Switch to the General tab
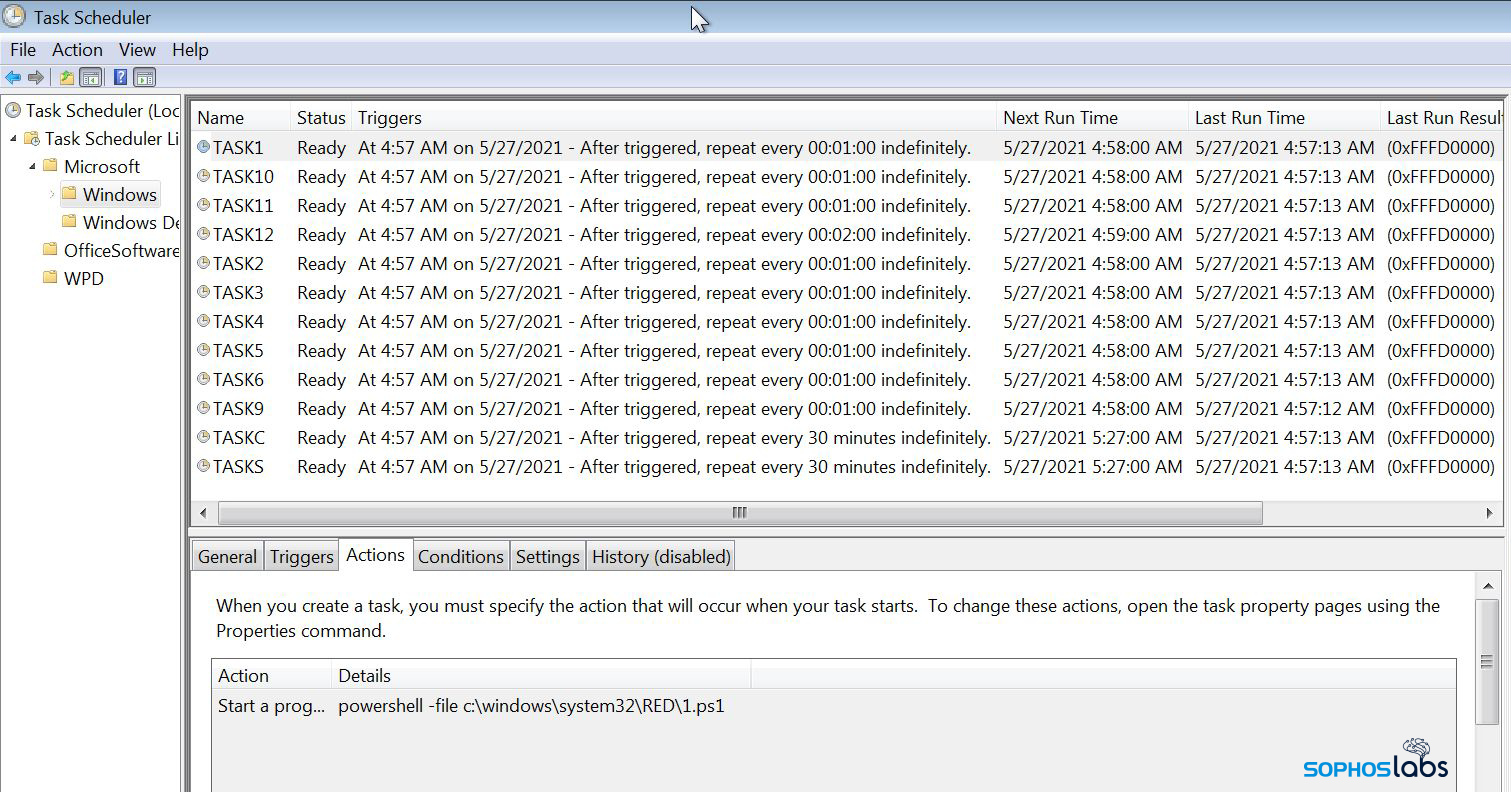The image size is (1511, 792). pyautogui.click(x=227, y=557)
